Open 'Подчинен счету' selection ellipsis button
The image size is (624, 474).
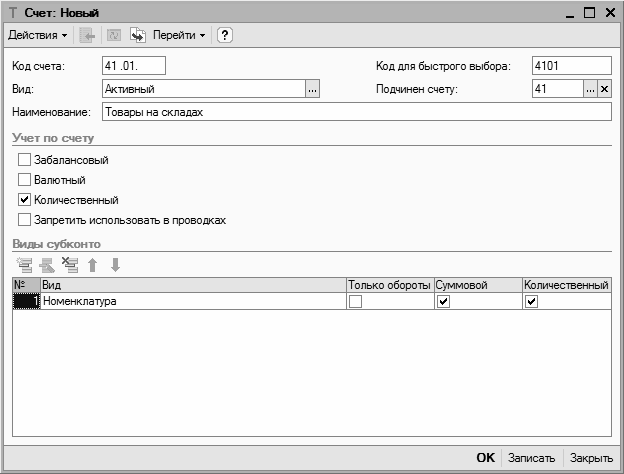(590, 90)
